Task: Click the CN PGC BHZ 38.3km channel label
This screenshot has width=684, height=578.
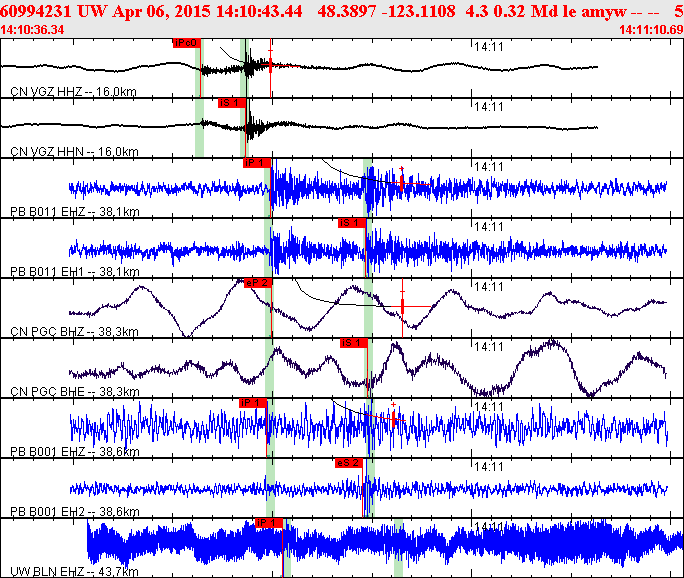Action: pos(74,332)
